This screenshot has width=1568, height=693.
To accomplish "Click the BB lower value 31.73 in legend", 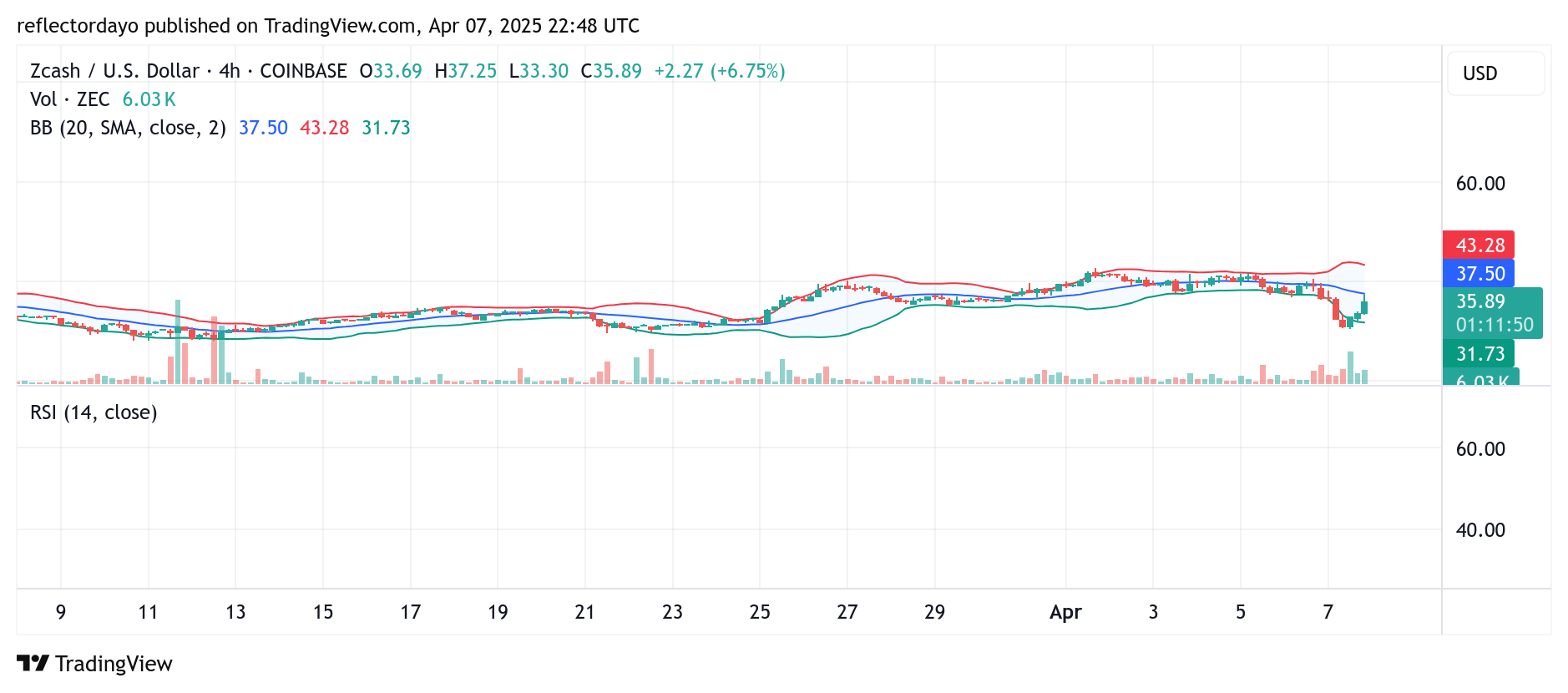I will [x=386, y=128].
